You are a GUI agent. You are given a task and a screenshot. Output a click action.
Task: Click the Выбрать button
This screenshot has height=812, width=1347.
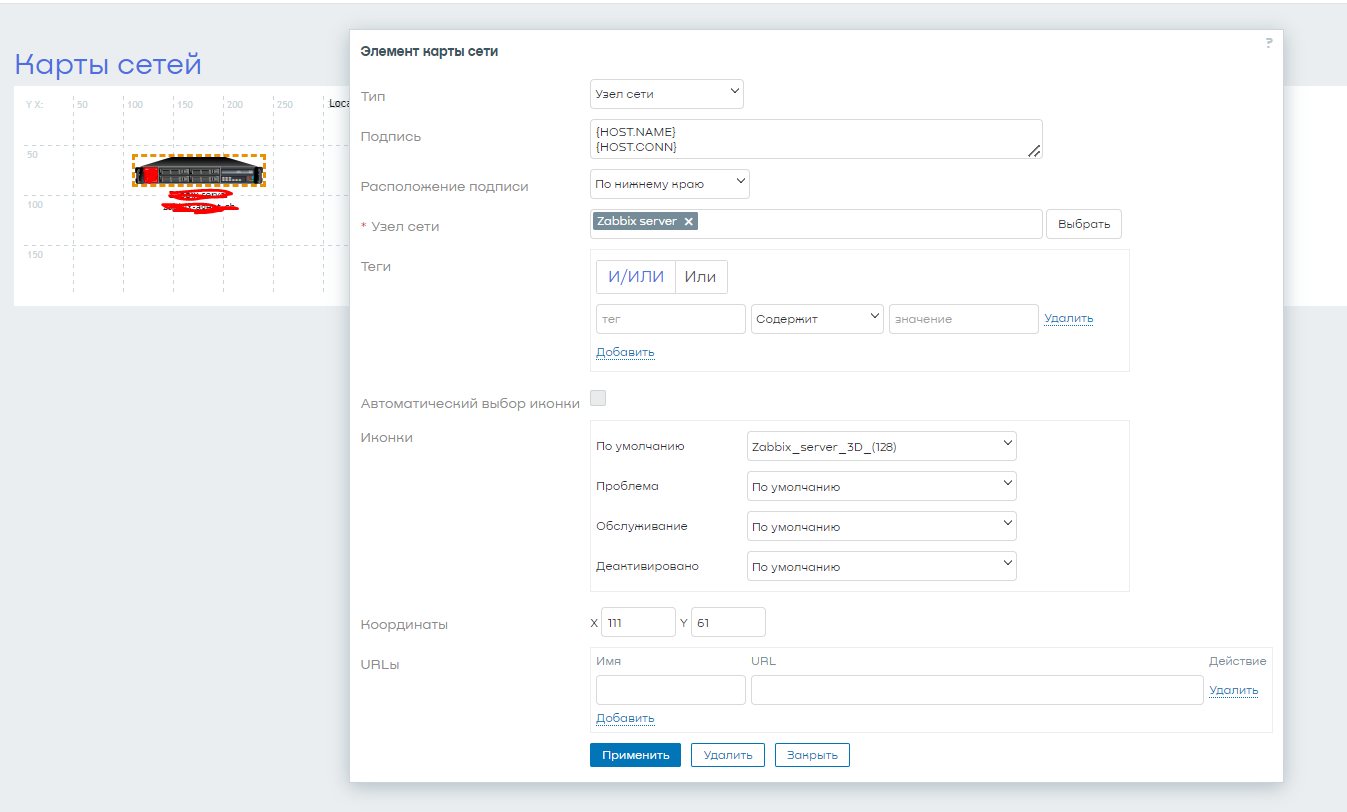pos(1084,224)
